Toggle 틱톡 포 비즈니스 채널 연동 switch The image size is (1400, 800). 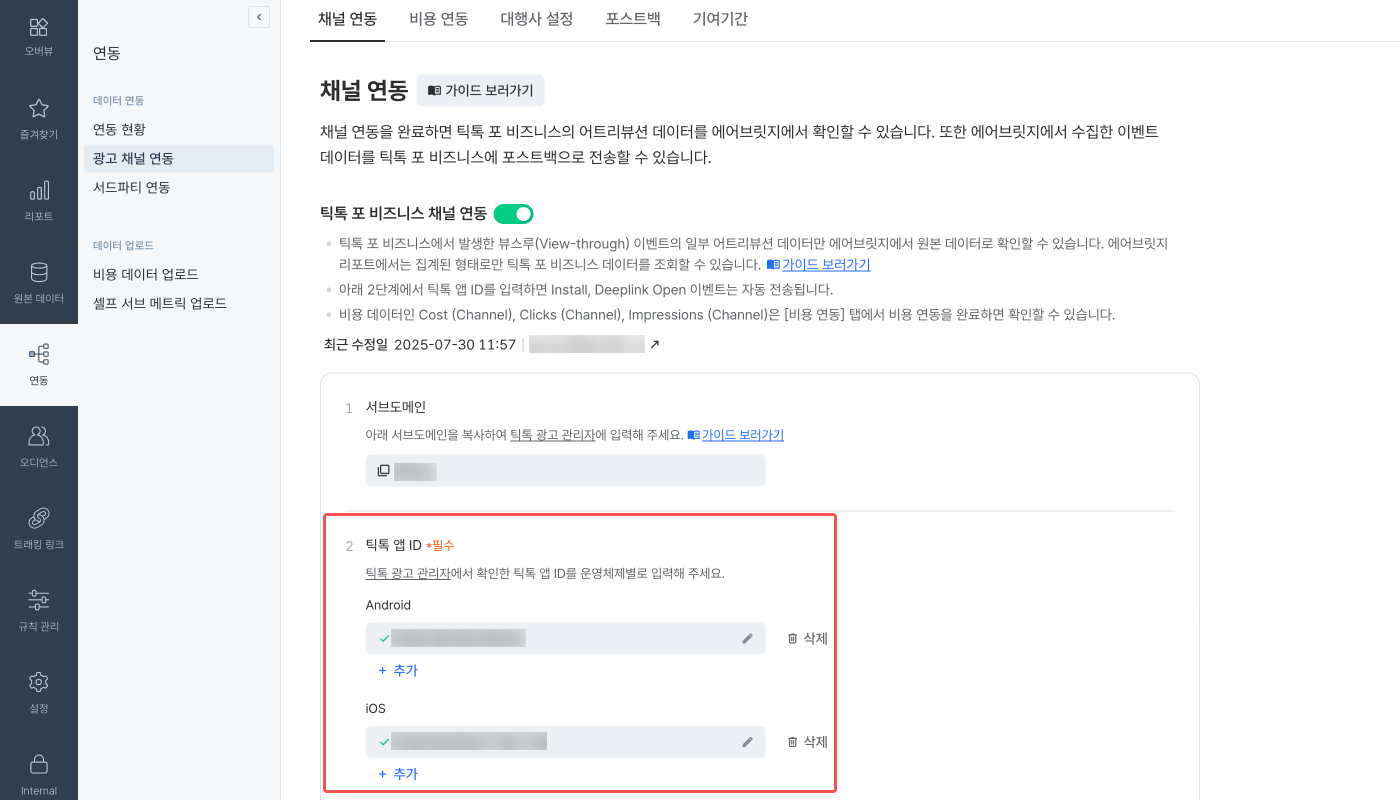click(513, 214)
